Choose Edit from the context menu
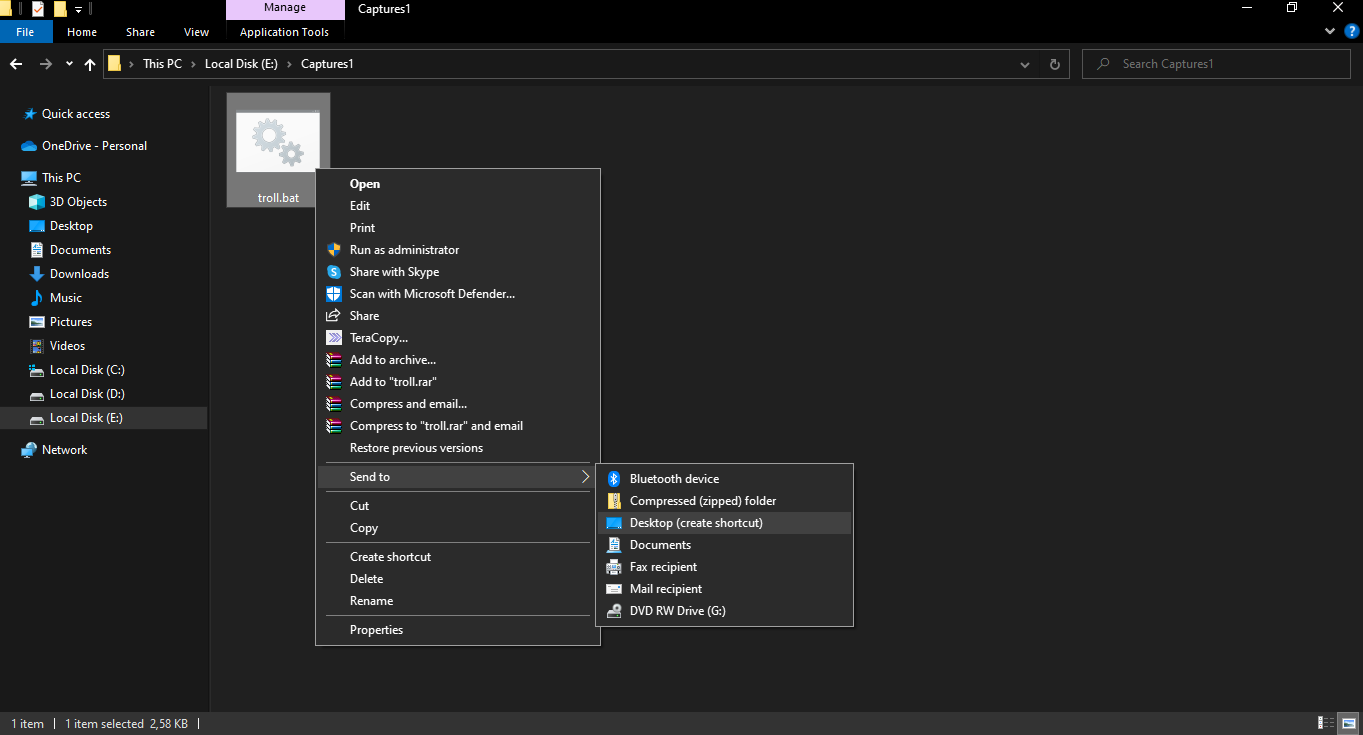 pos(458,206)
